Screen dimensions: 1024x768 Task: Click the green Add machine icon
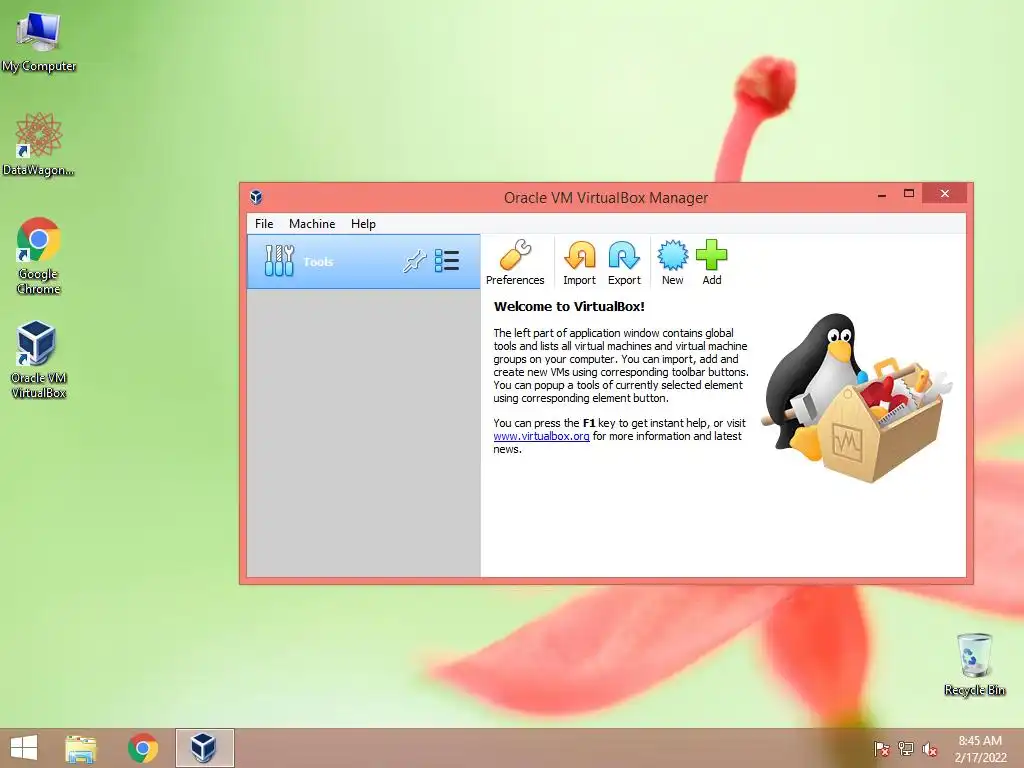click(x=711, y=263)
